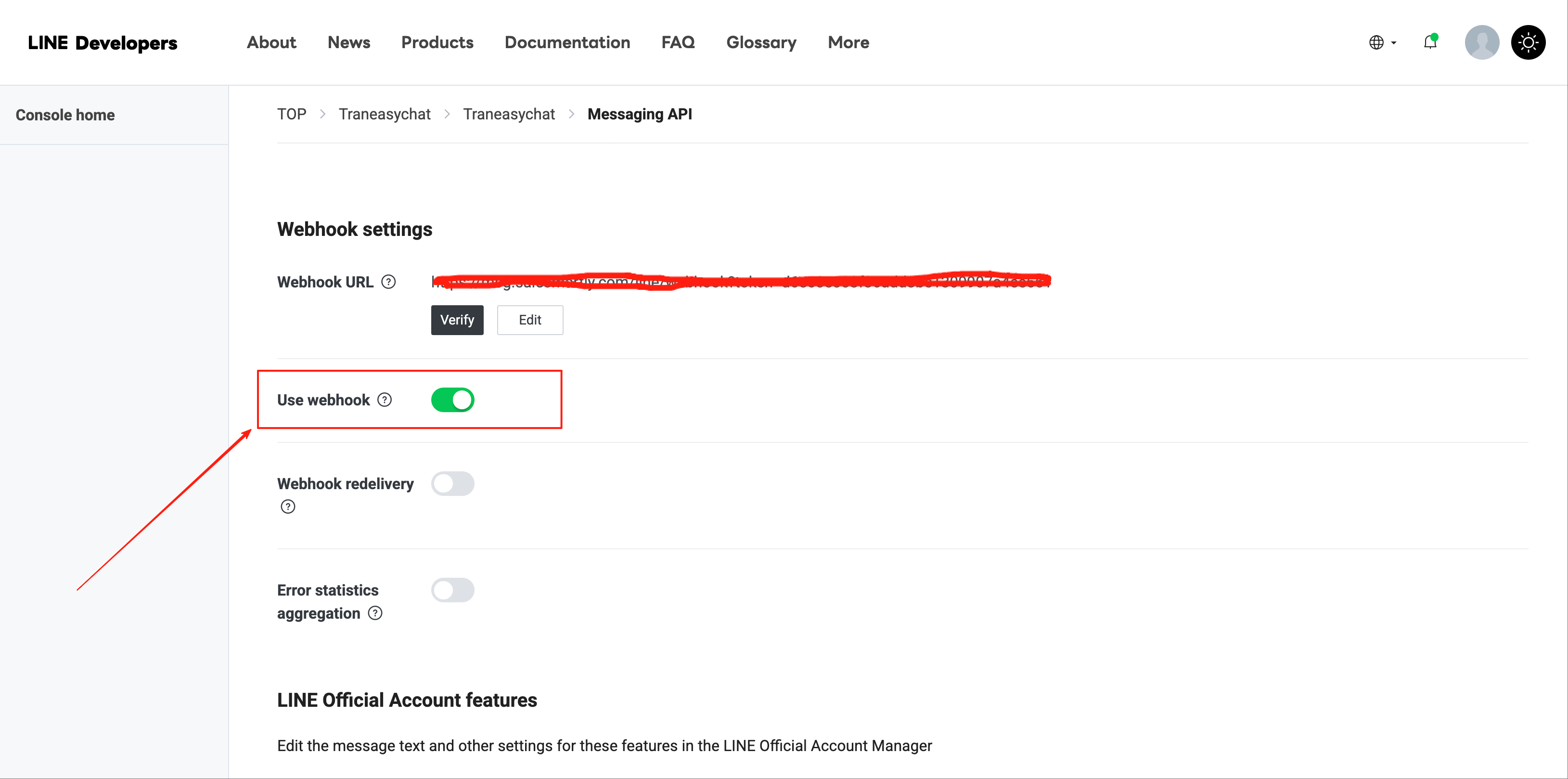This screenshot has width=1568, height=779.
Task: Click the Edit webhook URL button
Action: tap(529, 320)
